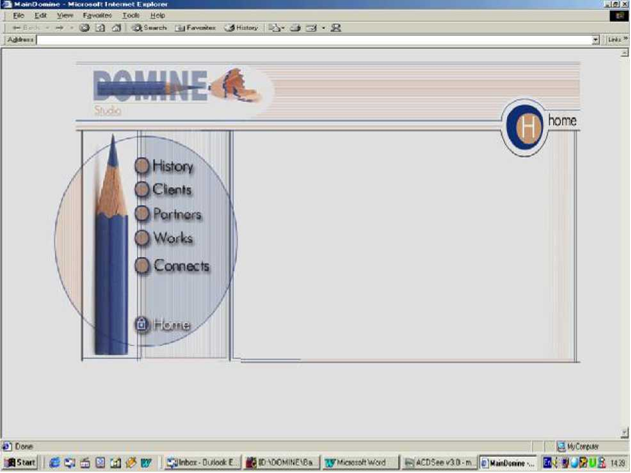The image size is (631, 473).
Task: Open the Favorites menu
Action: point(97,15)
